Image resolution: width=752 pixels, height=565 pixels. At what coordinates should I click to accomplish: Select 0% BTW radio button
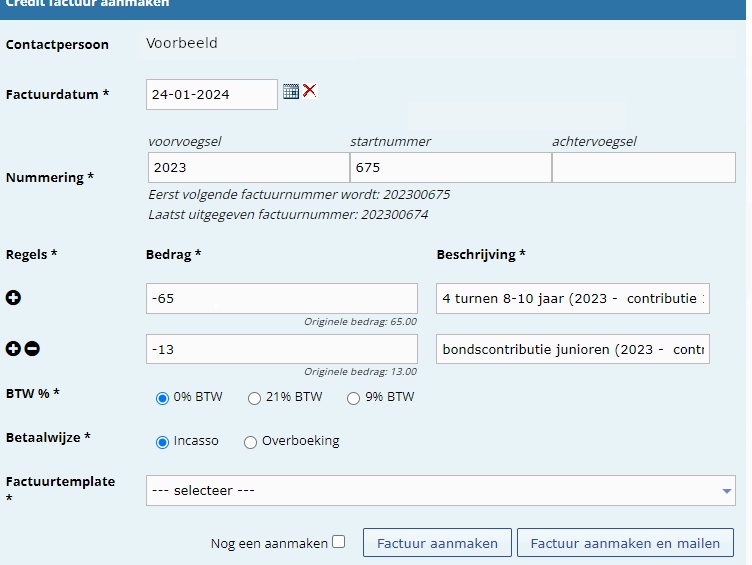pyautogui.click(x=163, y=398)
